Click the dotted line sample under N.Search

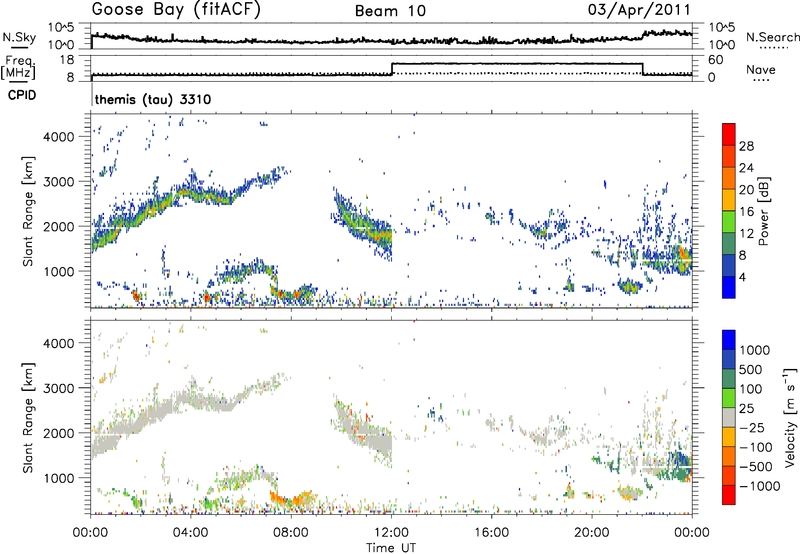pyautogui.click(x=774, y=47)
